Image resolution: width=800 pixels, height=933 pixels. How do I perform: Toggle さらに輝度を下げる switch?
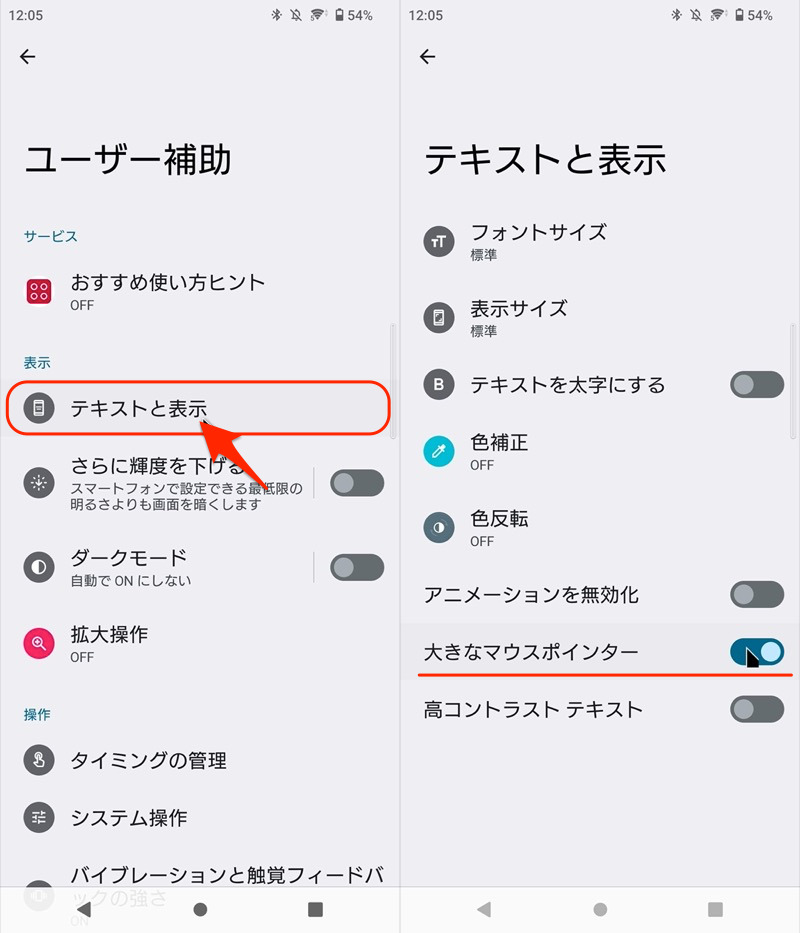tap(357, 483)
